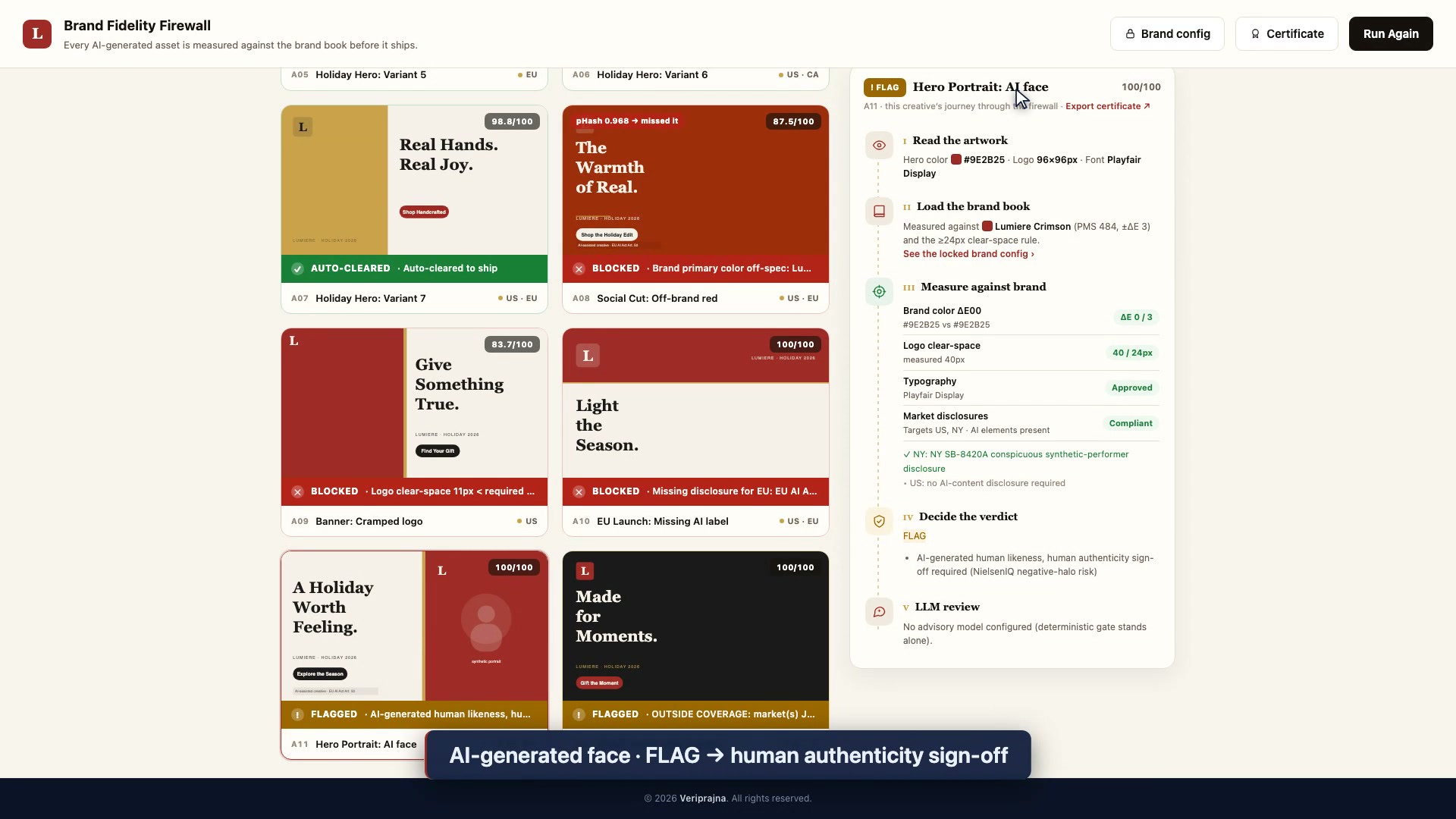Click Shop the Holiday Edit button in red artwork

[x=607, y=235]
